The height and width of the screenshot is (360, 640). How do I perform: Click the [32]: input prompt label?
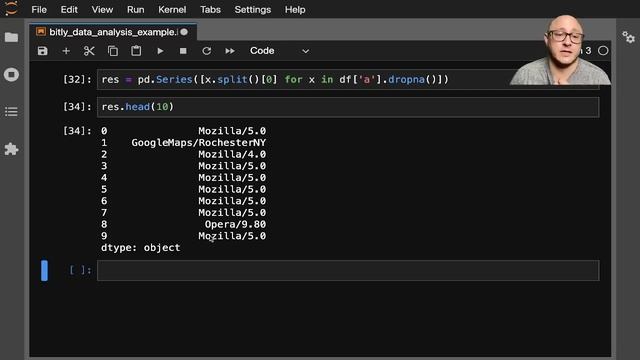click(77, 80)
